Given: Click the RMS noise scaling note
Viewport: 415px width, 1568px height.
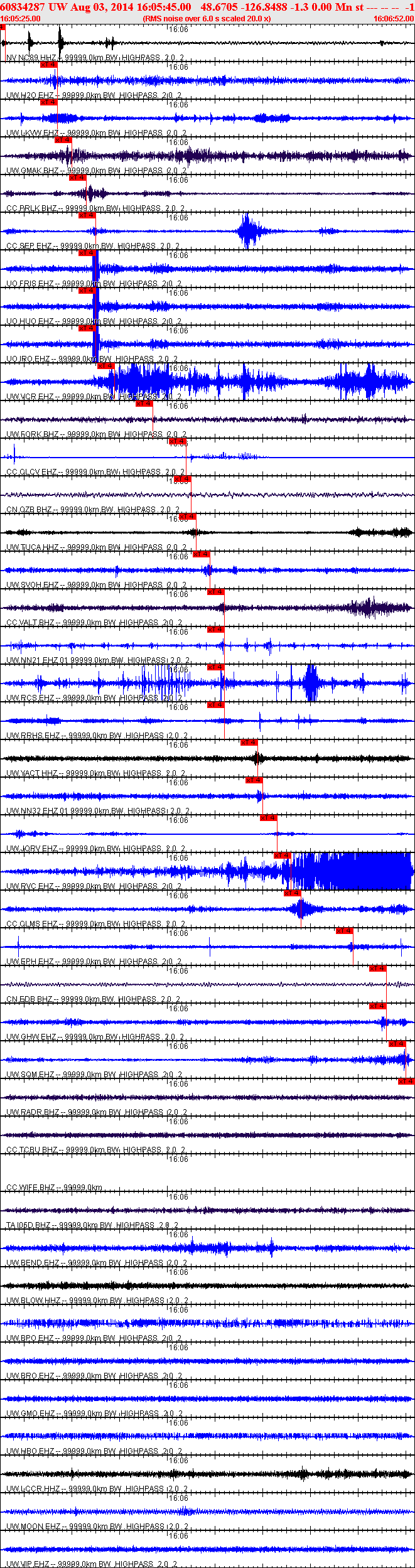Looking at the screenshot, I should (x=207, y=19).
